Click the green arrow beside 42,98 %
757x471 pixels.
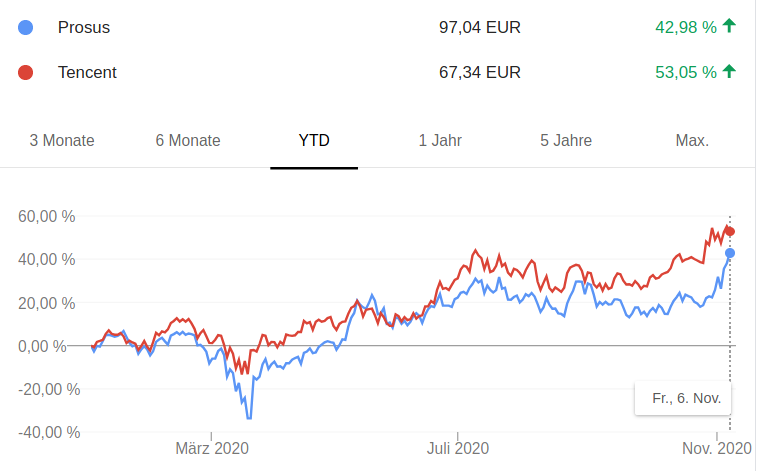coord(729,26)
